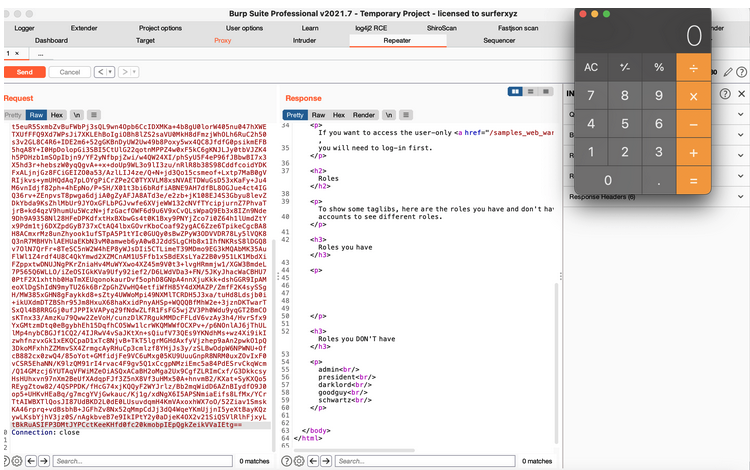Open the Extender tab

(x=84, y=28)
